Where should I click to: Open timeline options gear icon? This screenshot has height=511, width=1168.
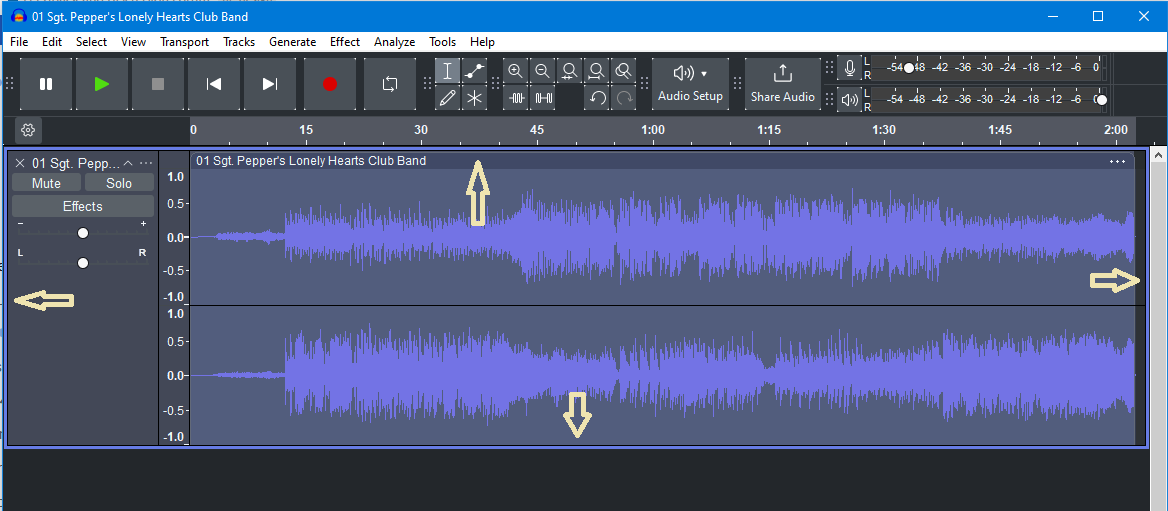click(28, 130)
